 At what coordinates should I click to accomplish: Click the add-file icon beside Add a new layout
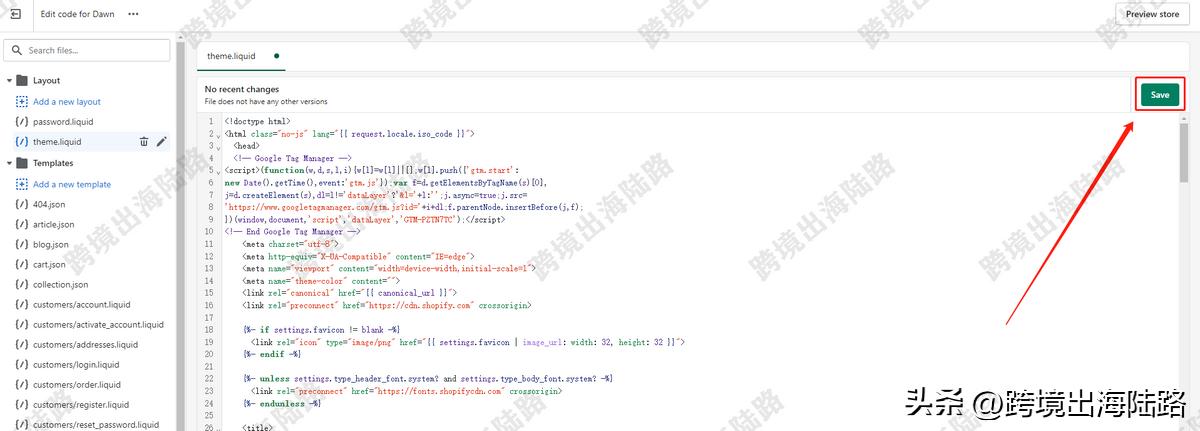coord(22,101)
